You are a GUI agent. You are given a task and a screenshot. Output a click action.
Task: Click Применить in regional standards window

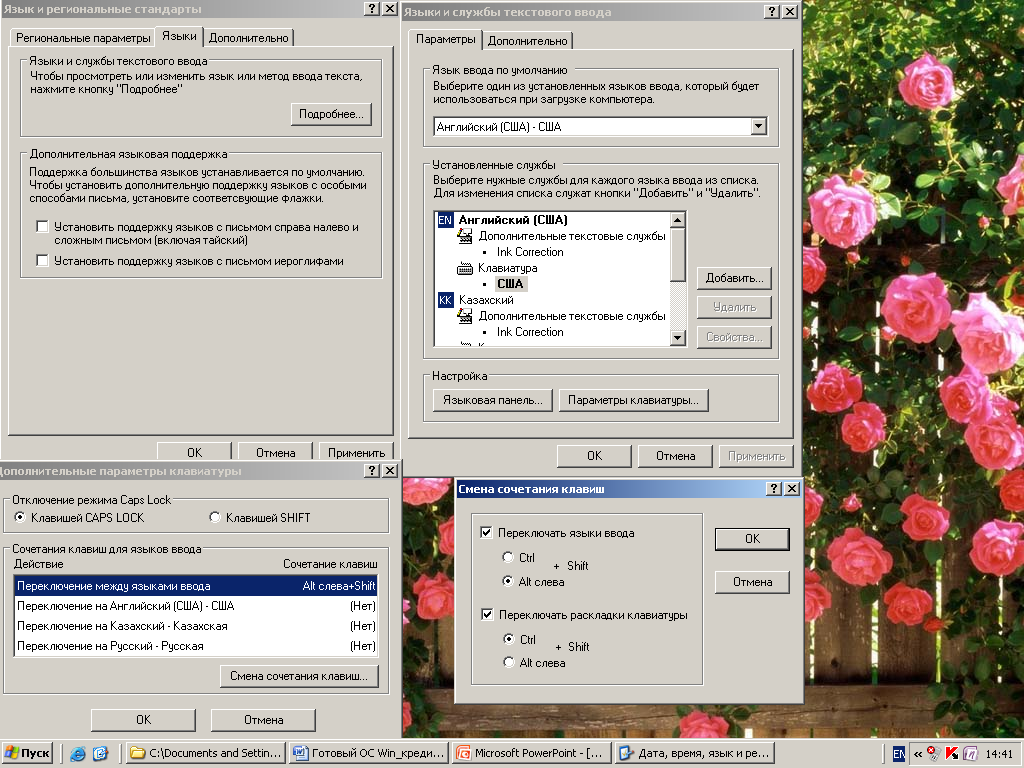click(x=356, y=452)
